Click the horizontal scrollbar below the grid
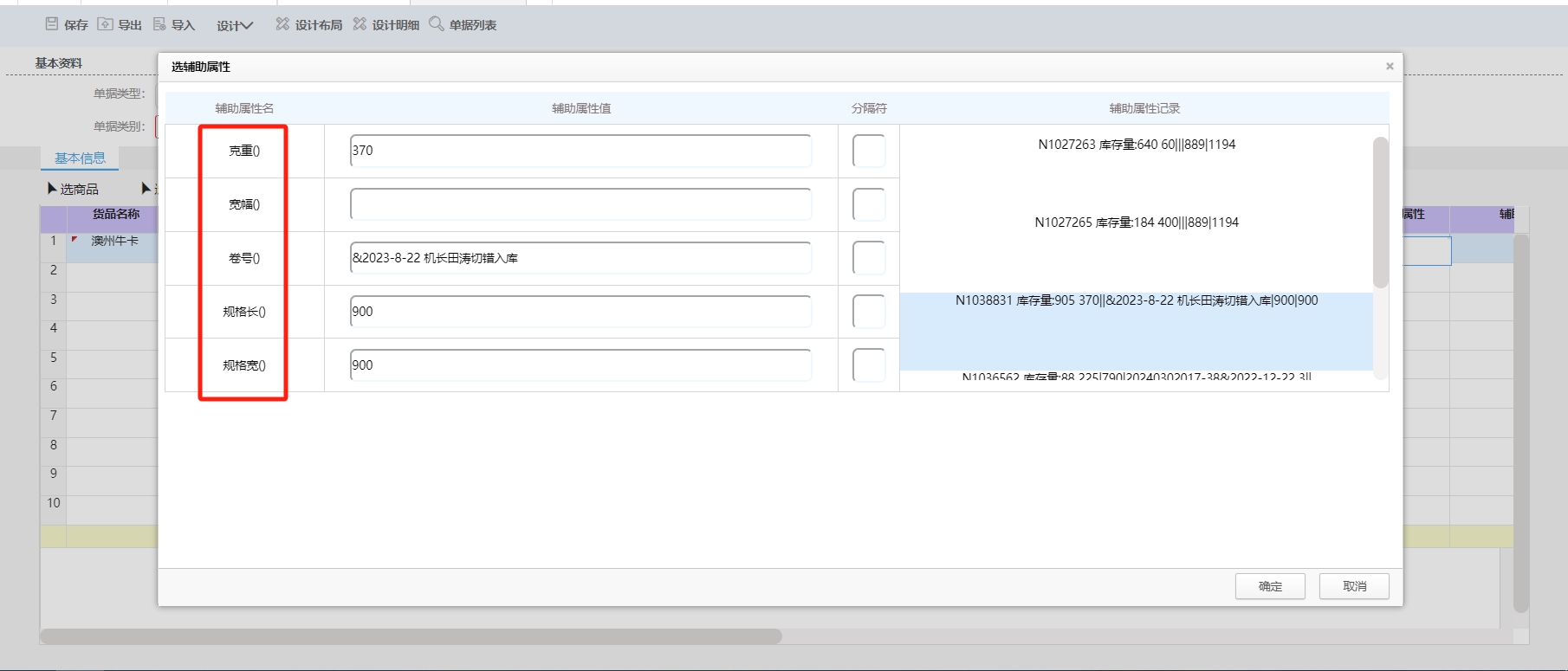Image resolution: width=1568 pixels, height=671 pixels. (x=411, y=636)
